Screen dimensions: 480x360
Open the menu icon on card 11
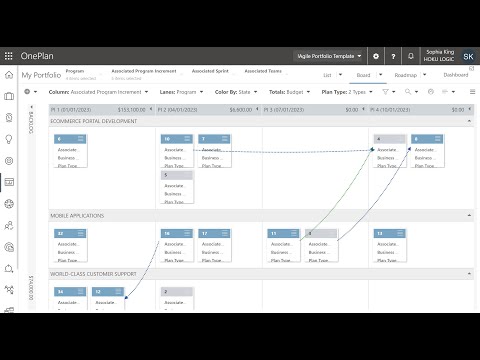[x=294, y=233]
